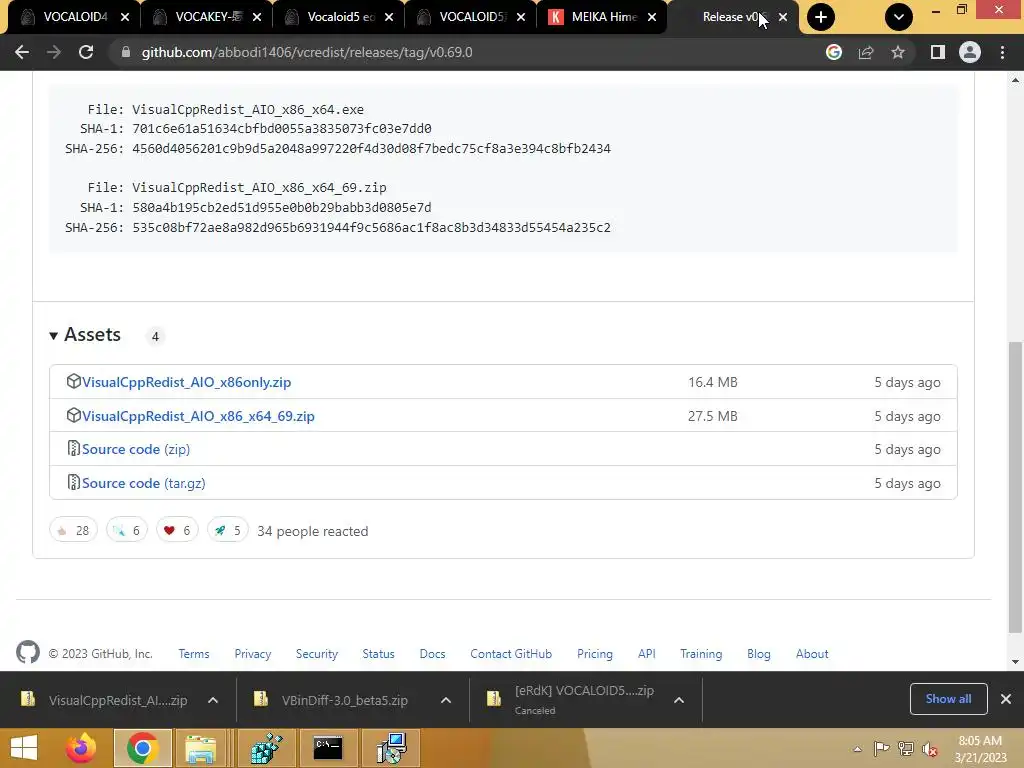Viewport: 1024px width, 768px height.
Task: Open Firefox from the taskbar
Action: click(82, 748)
